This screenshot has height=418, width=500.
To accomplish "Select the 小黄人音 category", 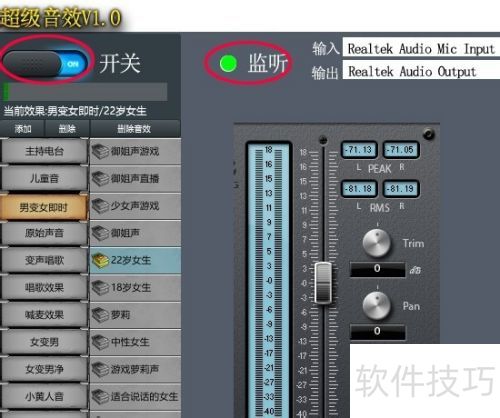I will point(44,397).
